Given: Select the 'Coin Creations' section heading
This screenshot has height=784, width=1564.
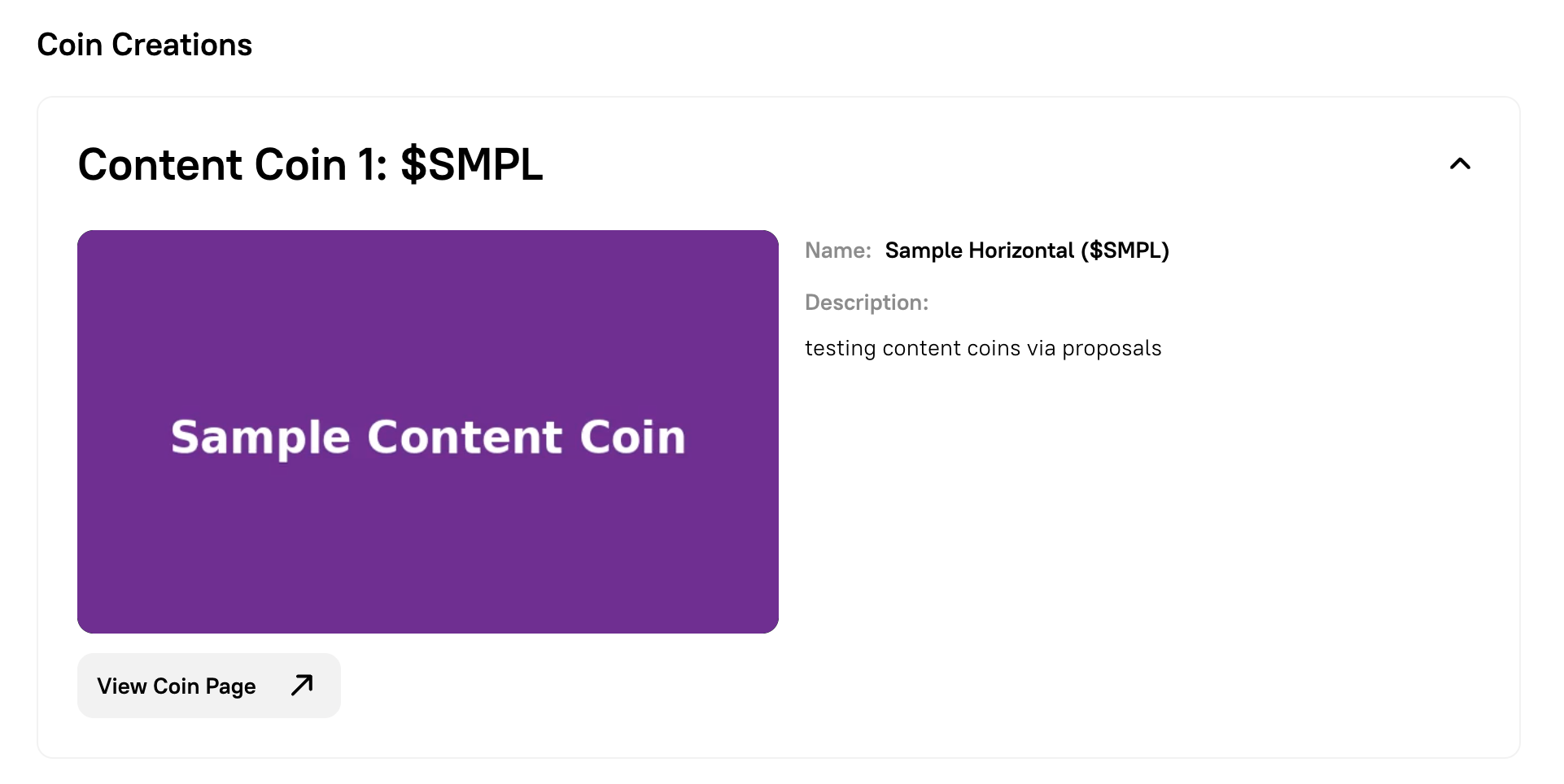Looking at the screenshot, I should tap(145, 45).
